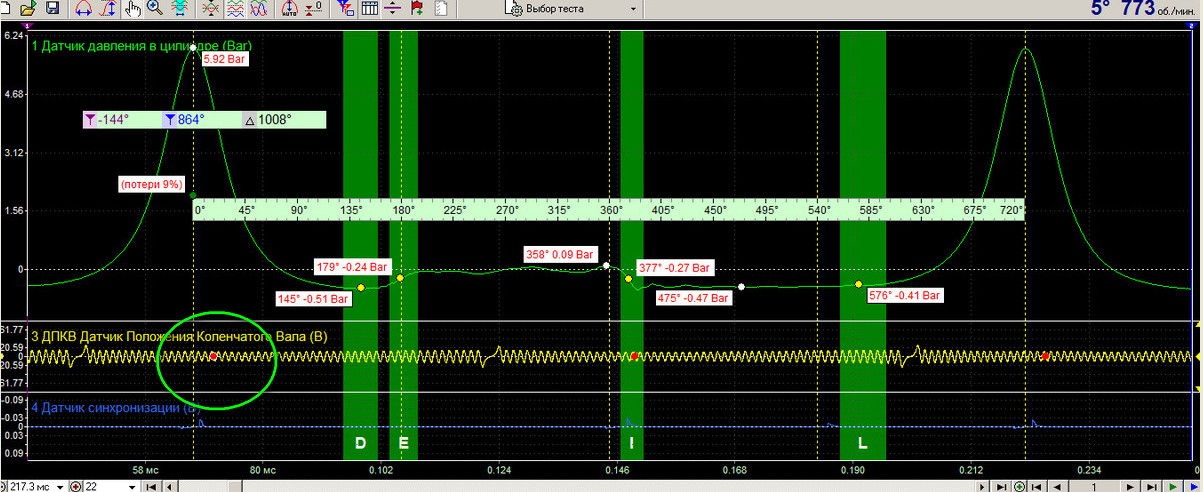
Task: Select vertical measurement tool with blue arrow
Action: pyautogui.click(x=109, y=9)
